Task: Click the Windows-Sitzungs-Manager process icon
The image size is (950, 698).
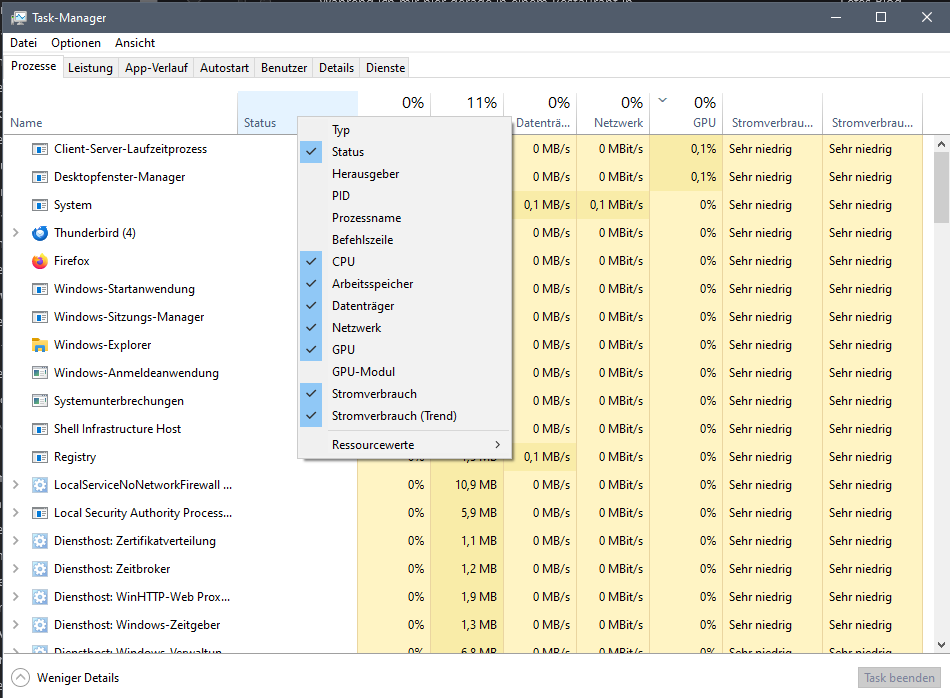Action: pyautogui.click(x=39, y=317)
